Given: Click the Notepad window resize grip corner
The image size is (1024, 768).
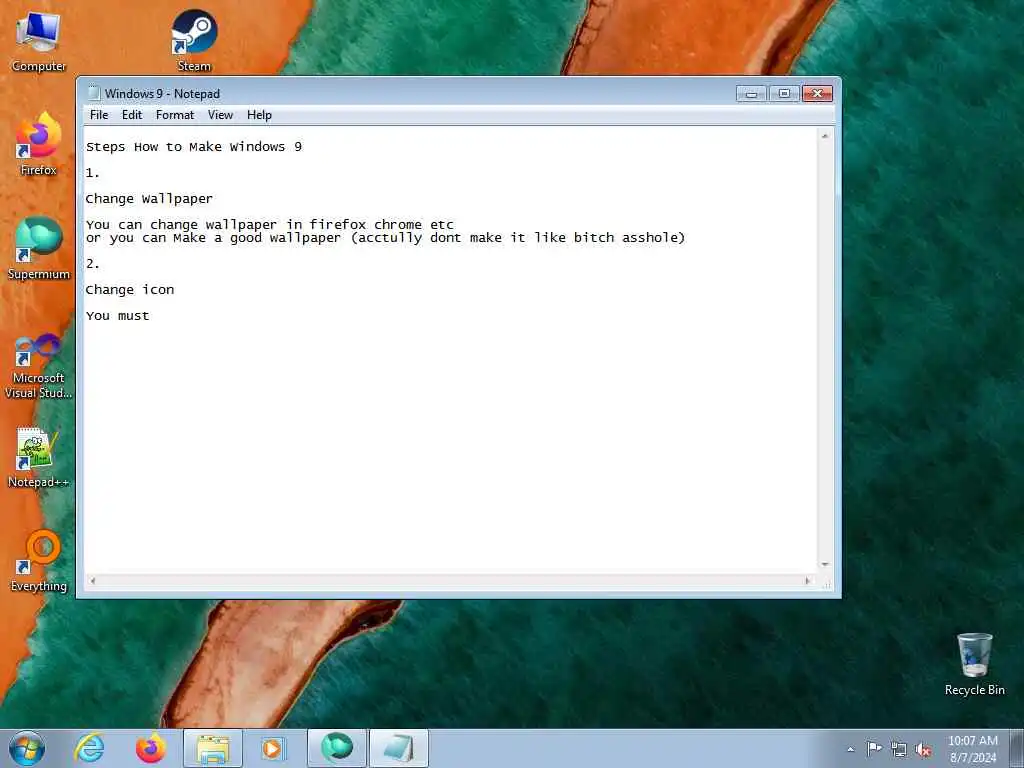Looking at the screenshot, I should tap(827, 584).
